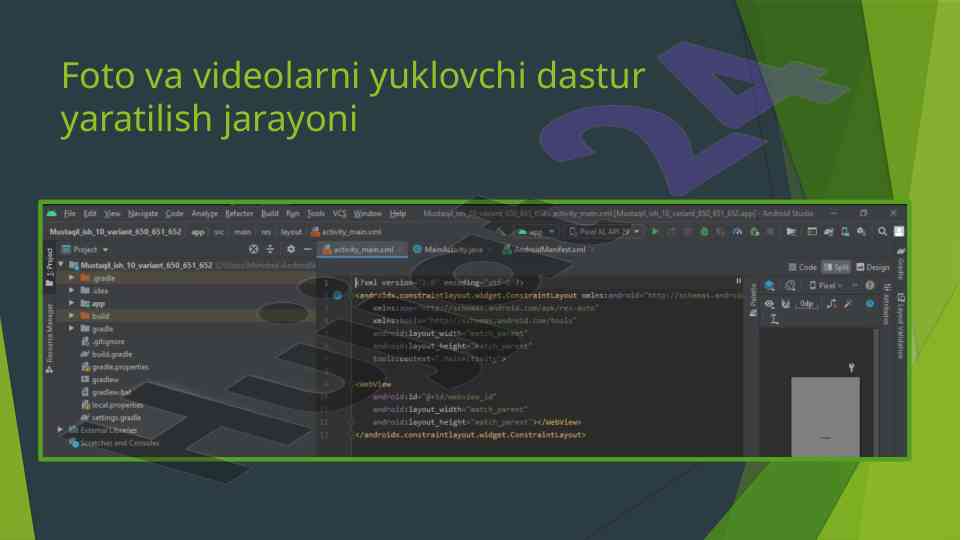
Task: Click the Search Everywhere magnifier icon
Action: tap(883, 231)
